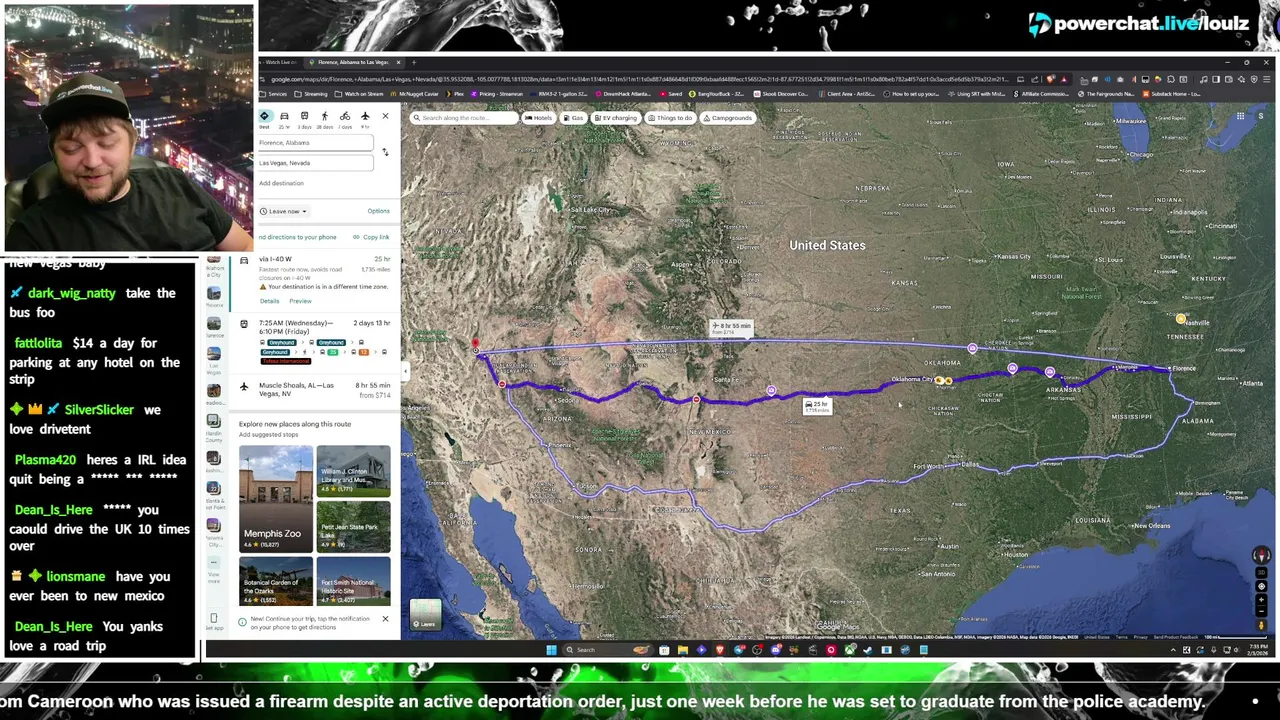Click the browser address bar URL

pyautogui.click(x=640, y=79)
